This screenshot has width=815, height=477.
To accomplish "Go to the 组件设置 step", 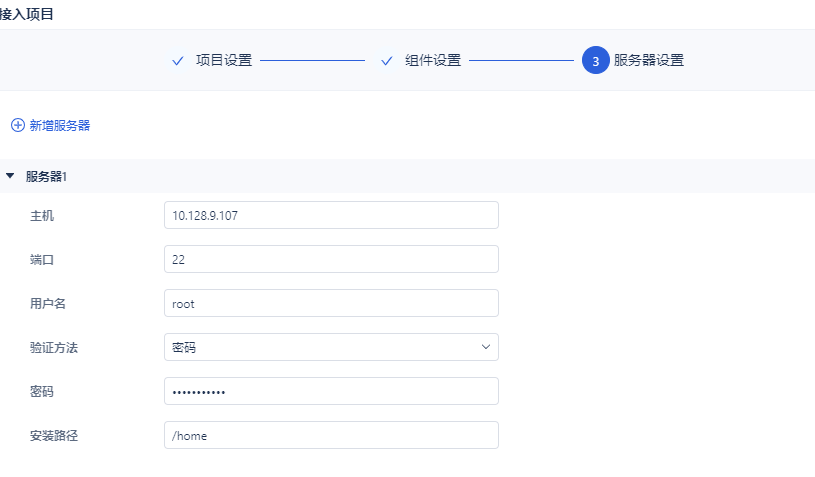I will (x=433, y=60).
